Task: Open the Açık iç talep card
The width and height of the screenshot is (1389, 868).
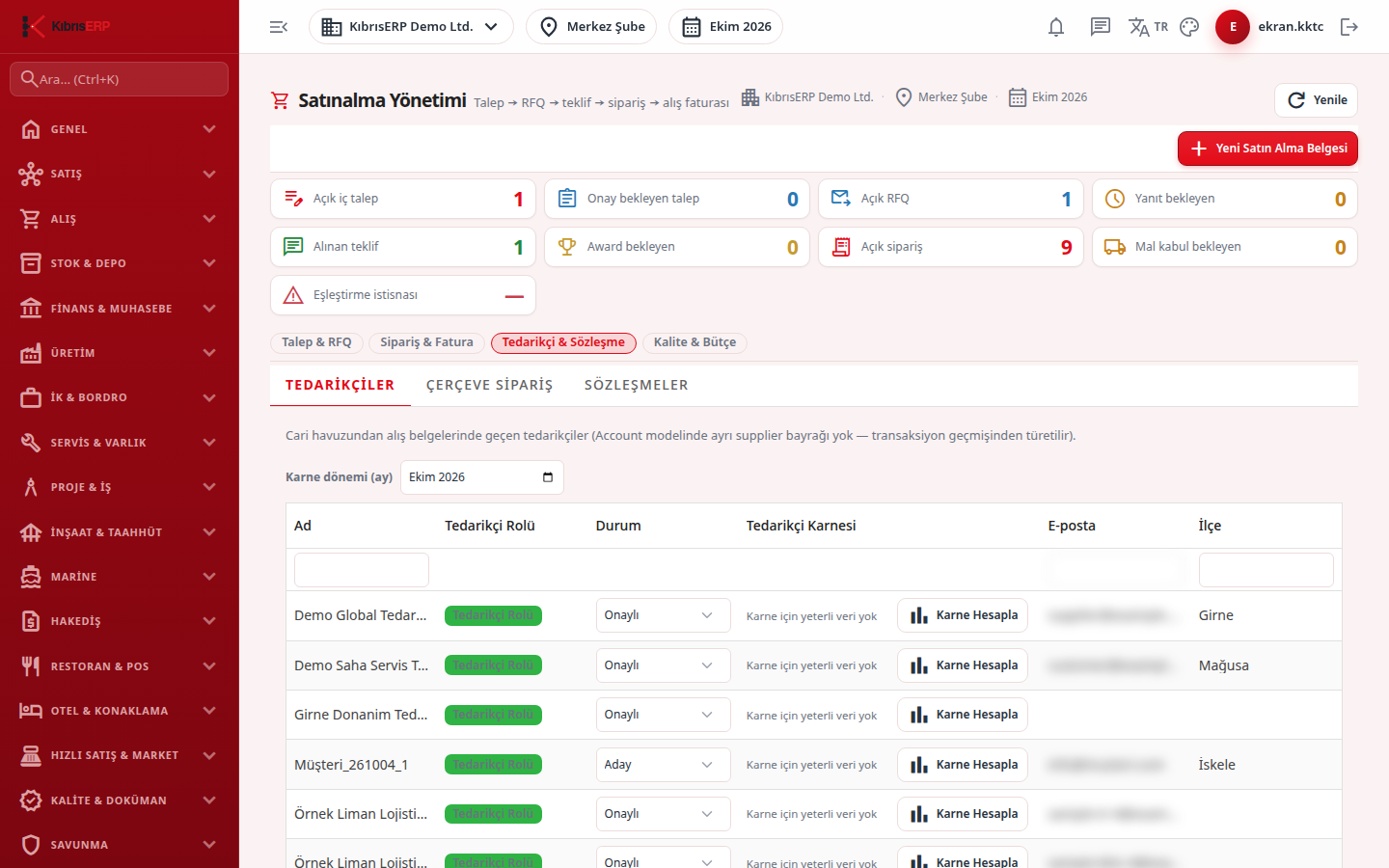Action: coord(403,199)
